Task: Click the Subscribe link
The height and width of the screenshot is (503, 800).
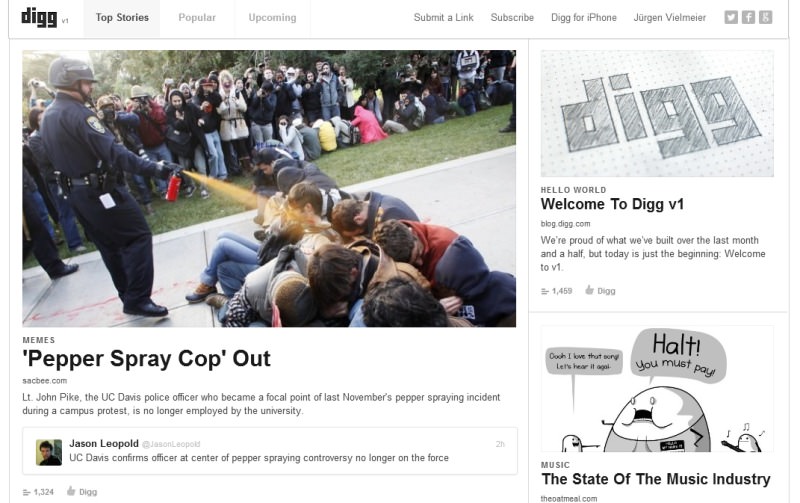Action: [512, 18]
